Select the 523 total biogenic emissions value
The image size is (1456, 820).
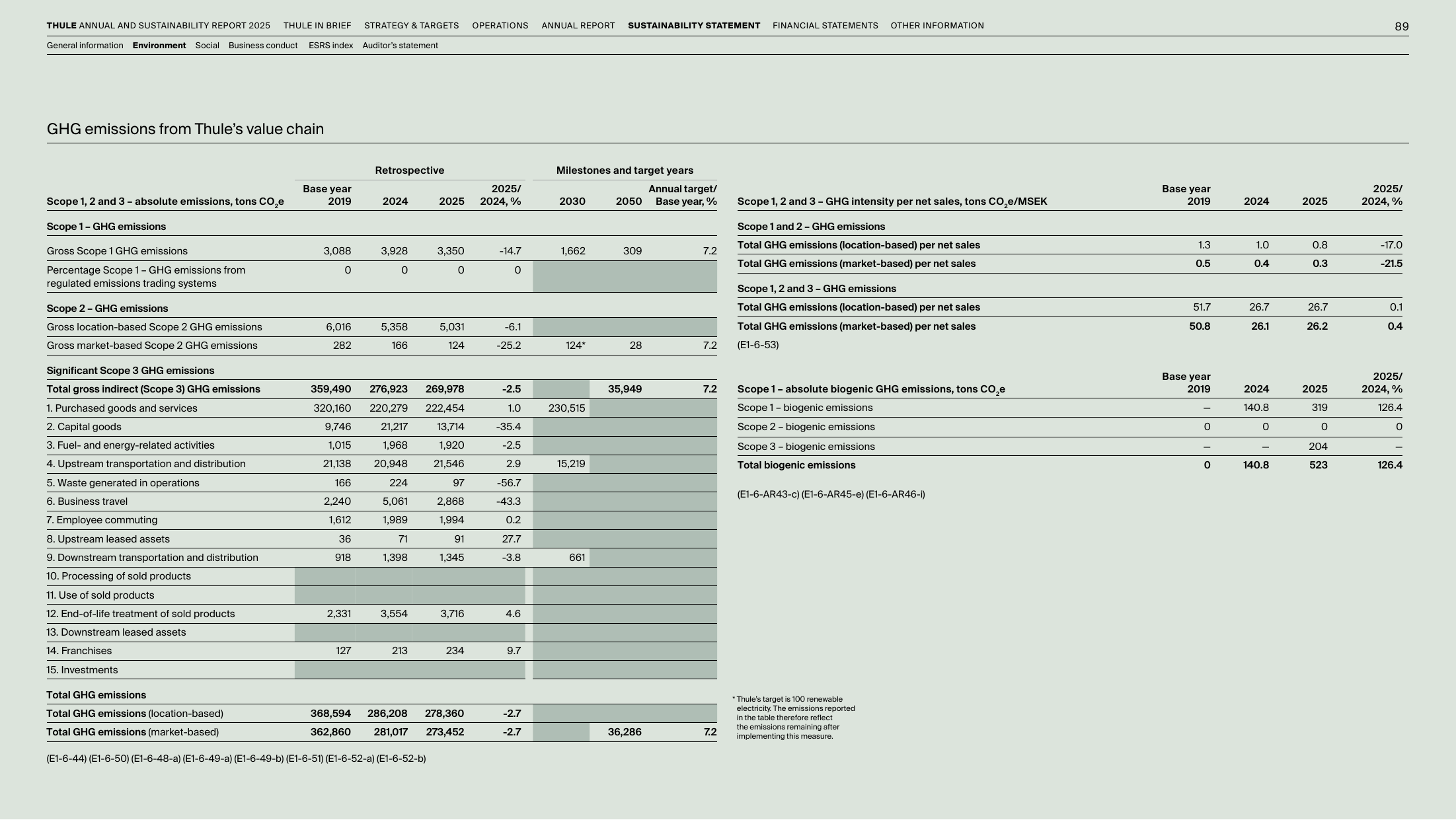tap(1318, 465)
